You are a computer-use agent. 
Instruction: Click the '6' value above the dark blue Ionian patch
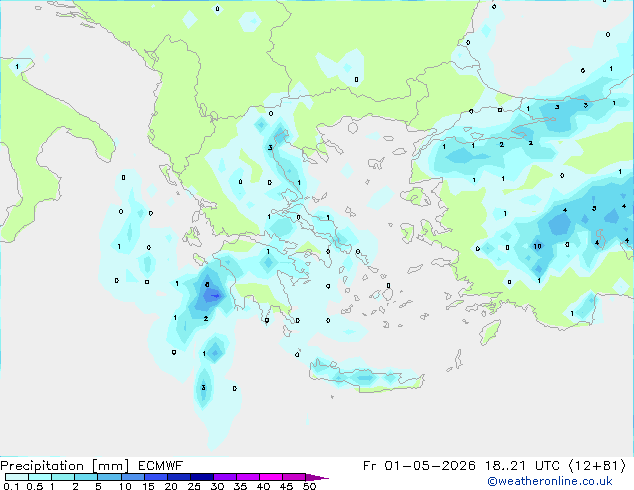point(207,284)
